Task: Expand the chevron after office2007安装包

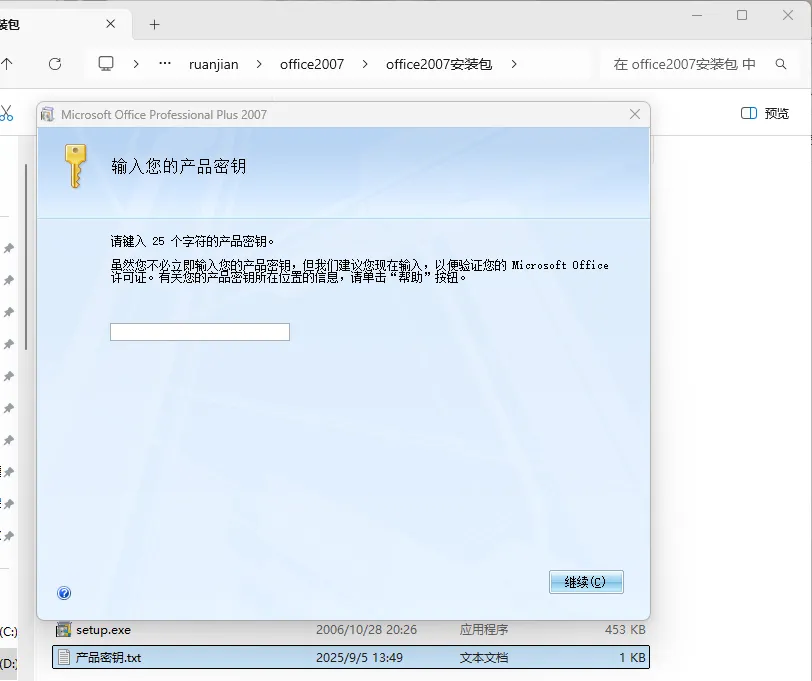Action: click(x=513, y=64)
